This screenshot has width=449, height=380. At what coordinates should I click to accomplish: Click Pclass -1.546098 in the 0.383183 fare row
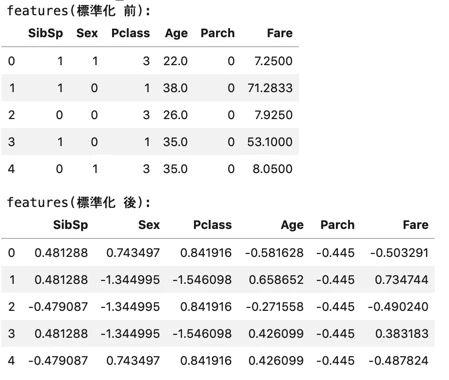pos(202,334)
